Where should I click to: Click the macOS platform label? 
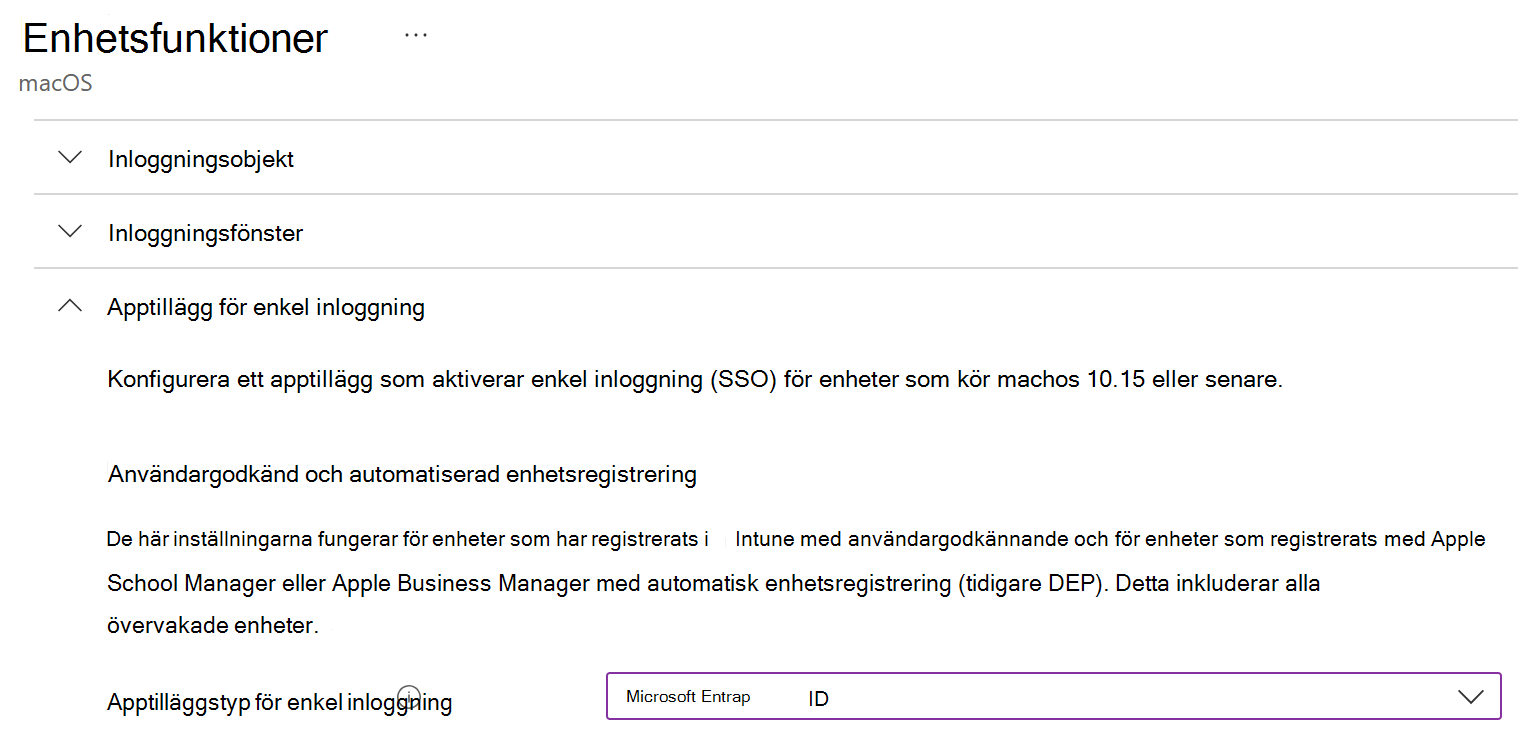pos(55,83)
